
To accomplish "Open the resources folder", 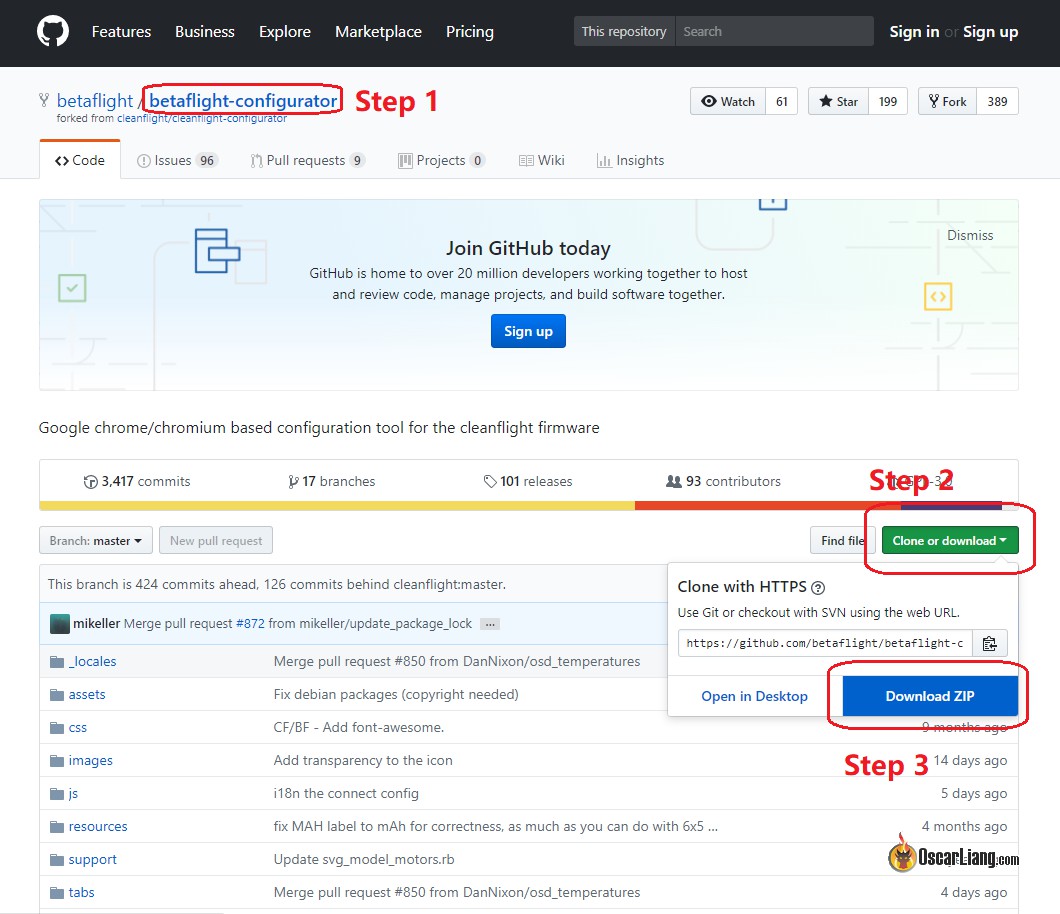I will click(x=98, y=827).
